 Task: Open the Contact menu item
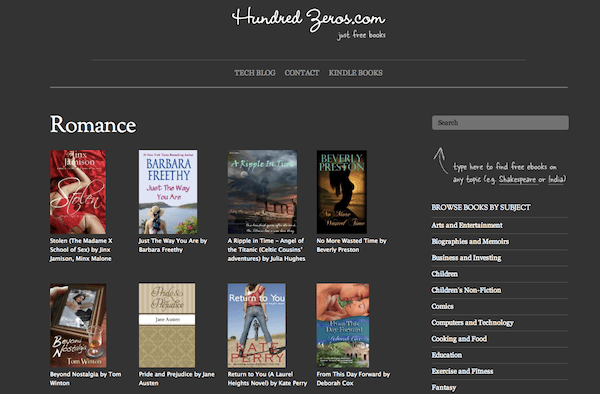[302, 73]
